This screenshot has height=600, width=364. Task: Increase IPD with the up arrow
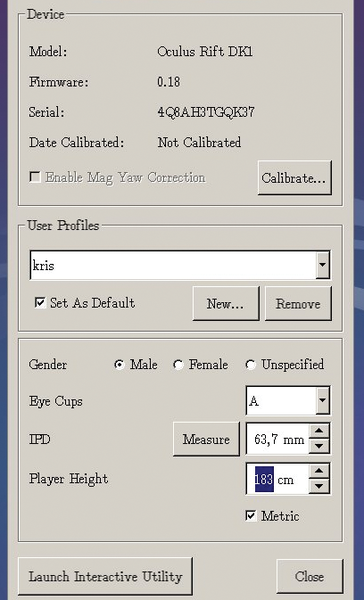pyautogui.click(x=319, y=431)
